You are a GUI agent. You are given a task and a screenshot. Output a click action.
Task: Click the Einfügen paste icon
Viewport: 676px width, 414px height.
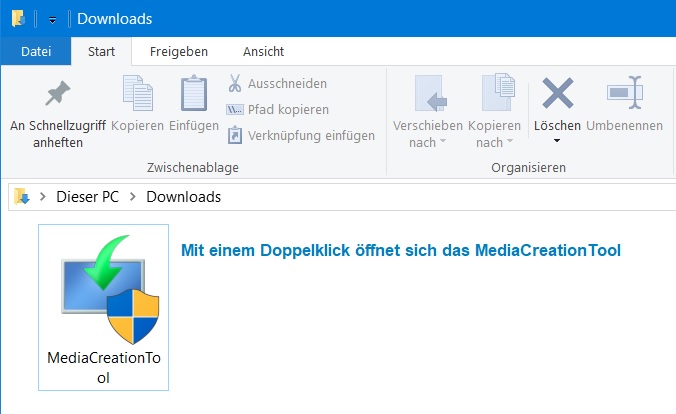(194, 93)
